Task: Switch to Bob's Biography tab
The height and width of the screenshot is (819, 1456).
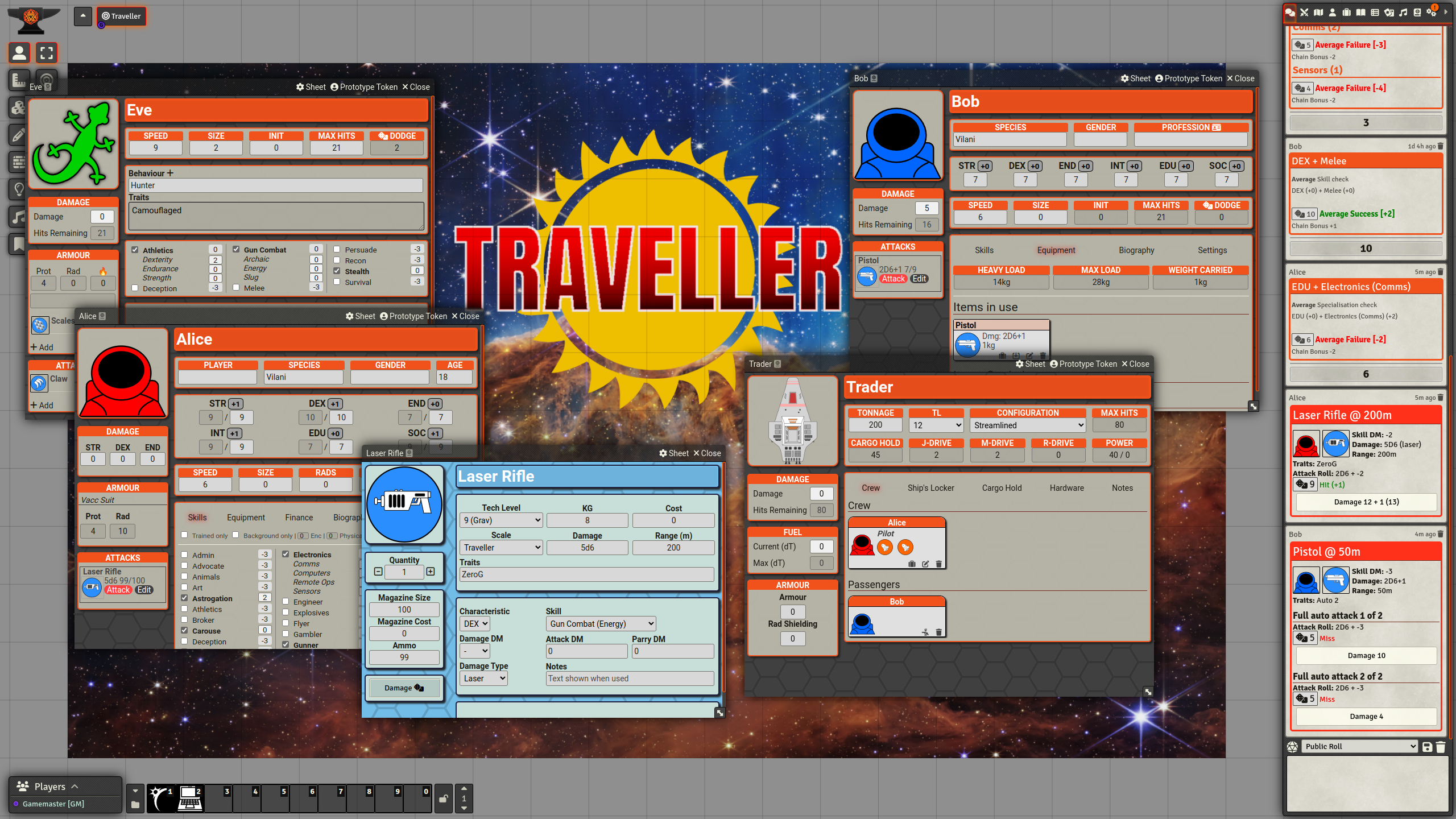Action: click(x=1136, y=250)
